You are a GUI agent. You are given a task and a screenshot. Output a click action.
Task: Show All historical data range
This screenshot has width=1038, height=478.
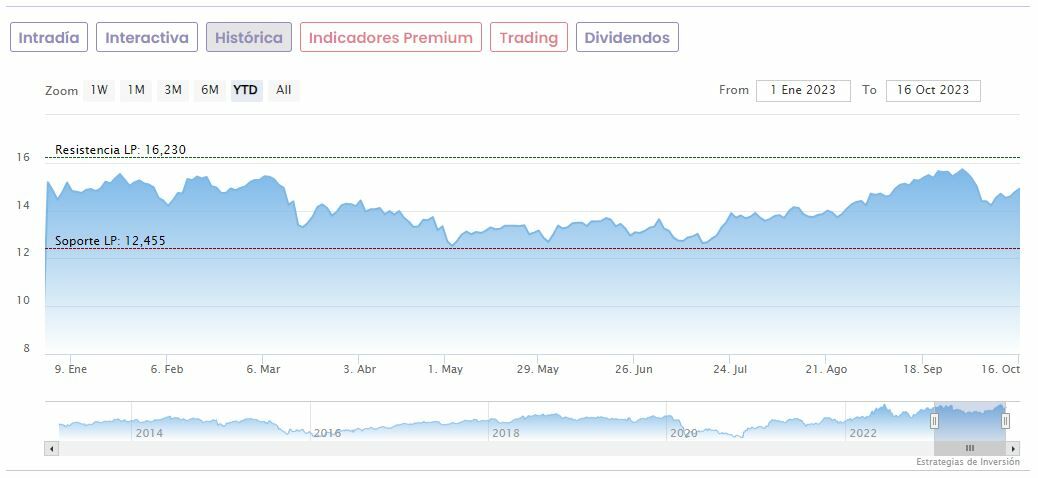pyautogui.click(x=284, y=90)
